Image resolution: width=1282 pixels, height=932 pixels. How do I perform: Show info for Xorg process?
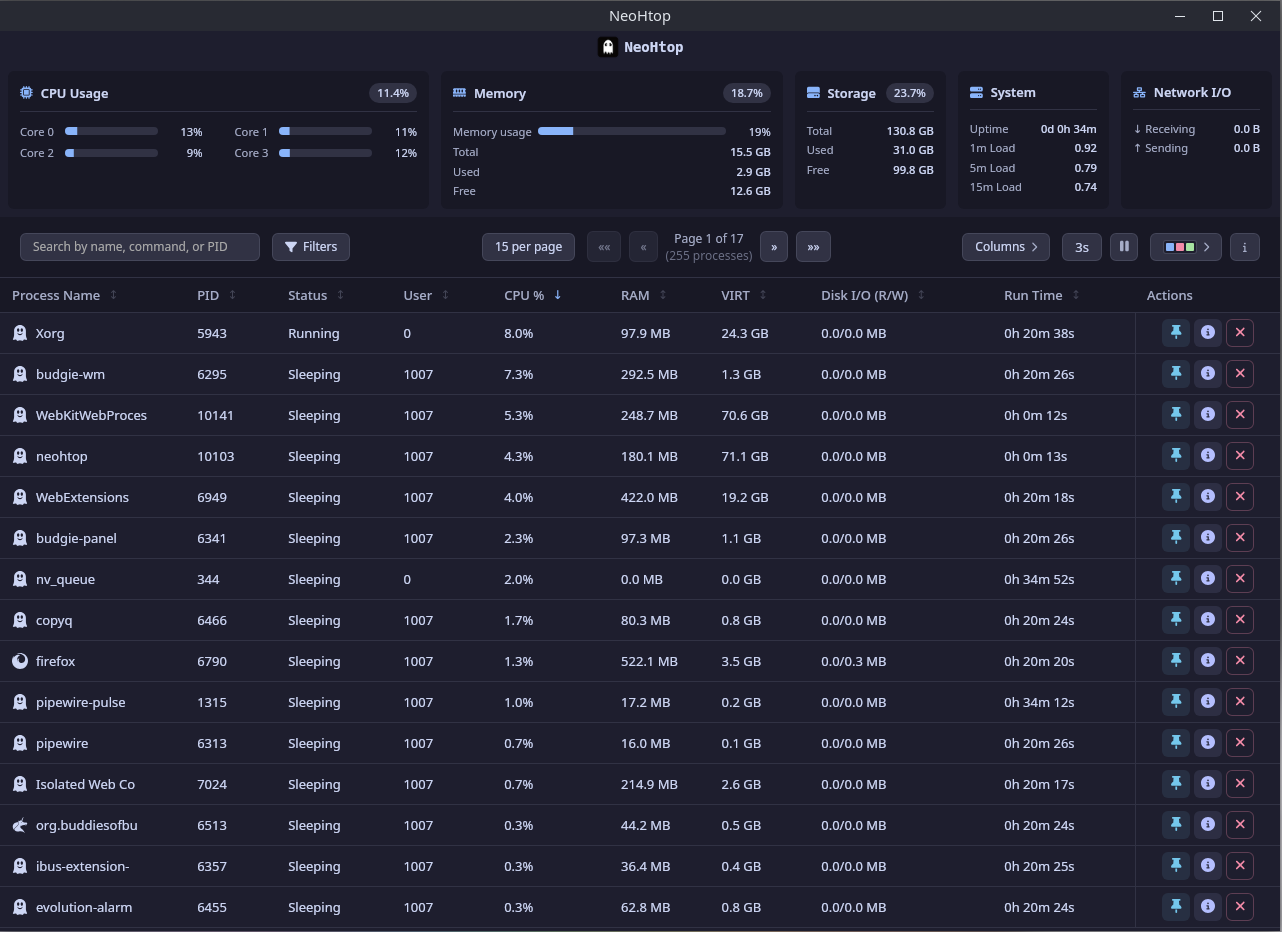coord(1208,333)
